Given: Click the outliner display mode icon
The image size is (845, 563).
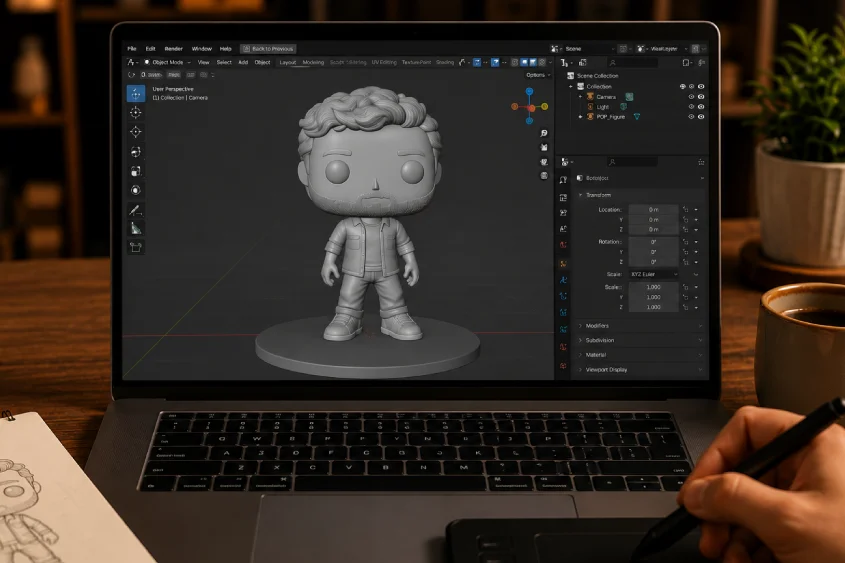Looking at the screenshot, I should click(x=583, y=63).
